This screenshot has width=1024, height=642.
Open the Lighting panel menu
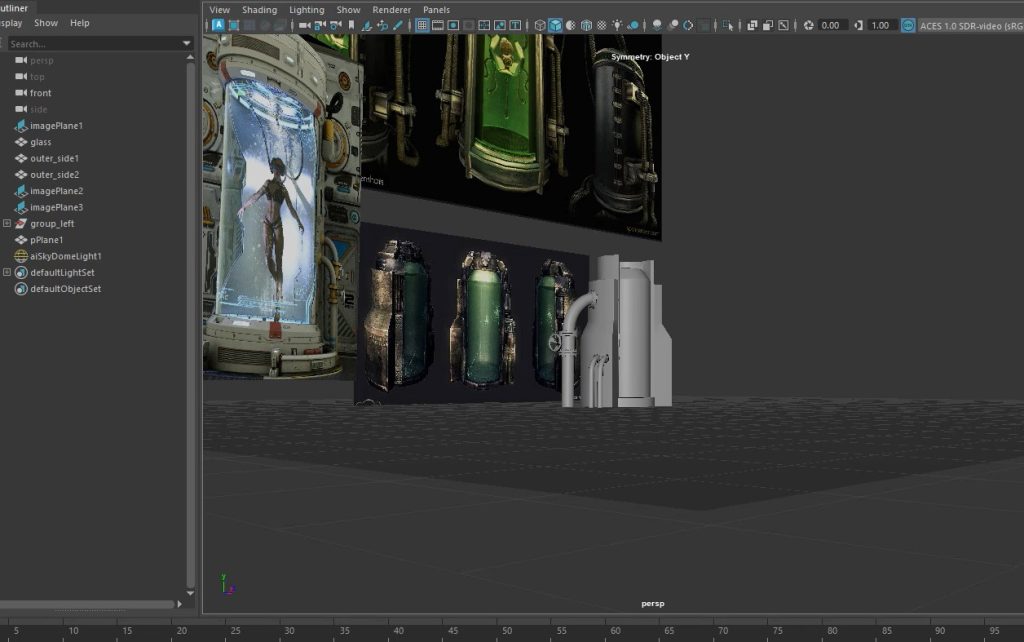point(306,10)
